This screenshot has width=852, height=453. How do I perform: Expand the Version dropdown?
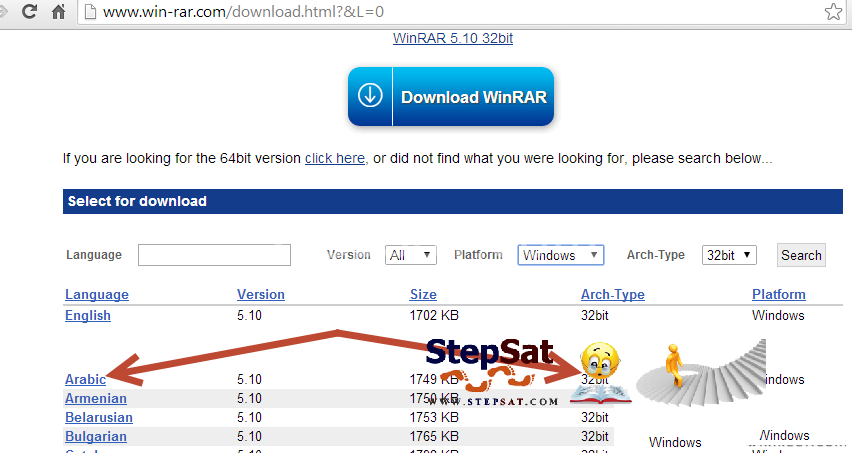411,255
